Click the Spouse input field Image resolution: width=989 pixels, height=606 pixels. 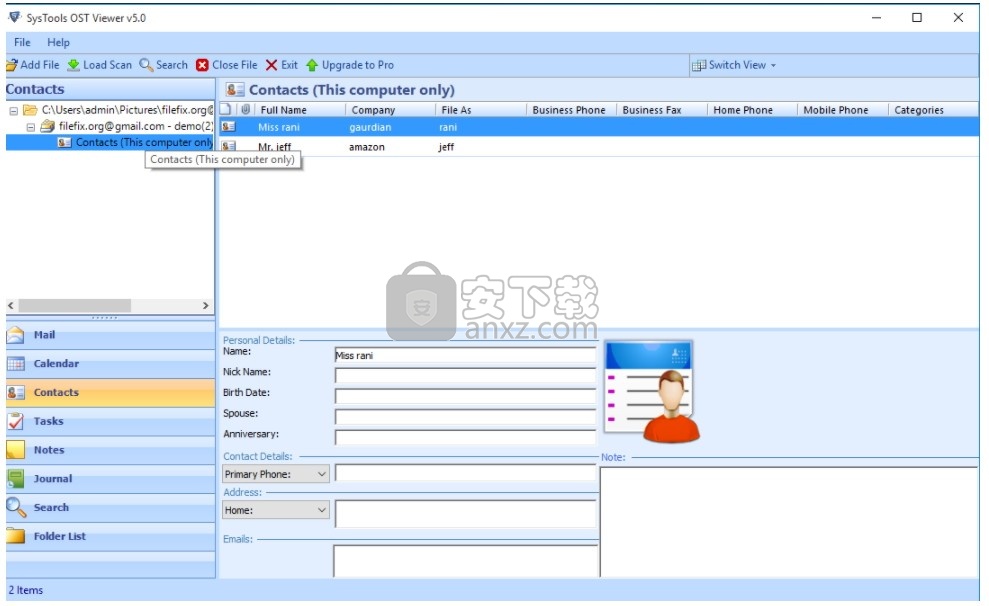coord(465,417)
